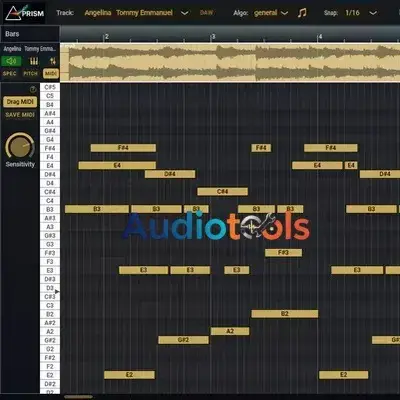Click the D#3 piano key

click(50, 279)
